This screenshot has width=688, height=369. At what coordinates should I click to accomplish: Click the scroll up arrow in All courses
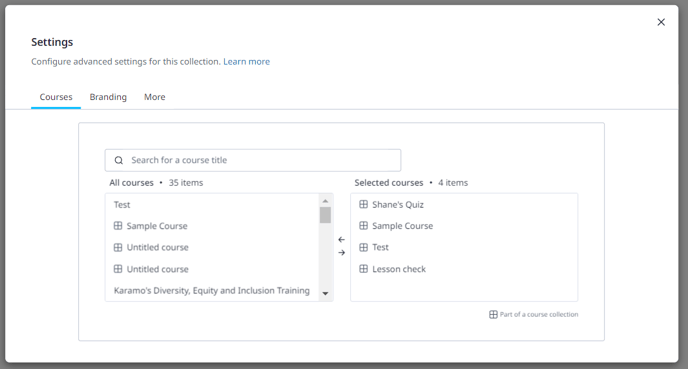(x=325, y=201)
